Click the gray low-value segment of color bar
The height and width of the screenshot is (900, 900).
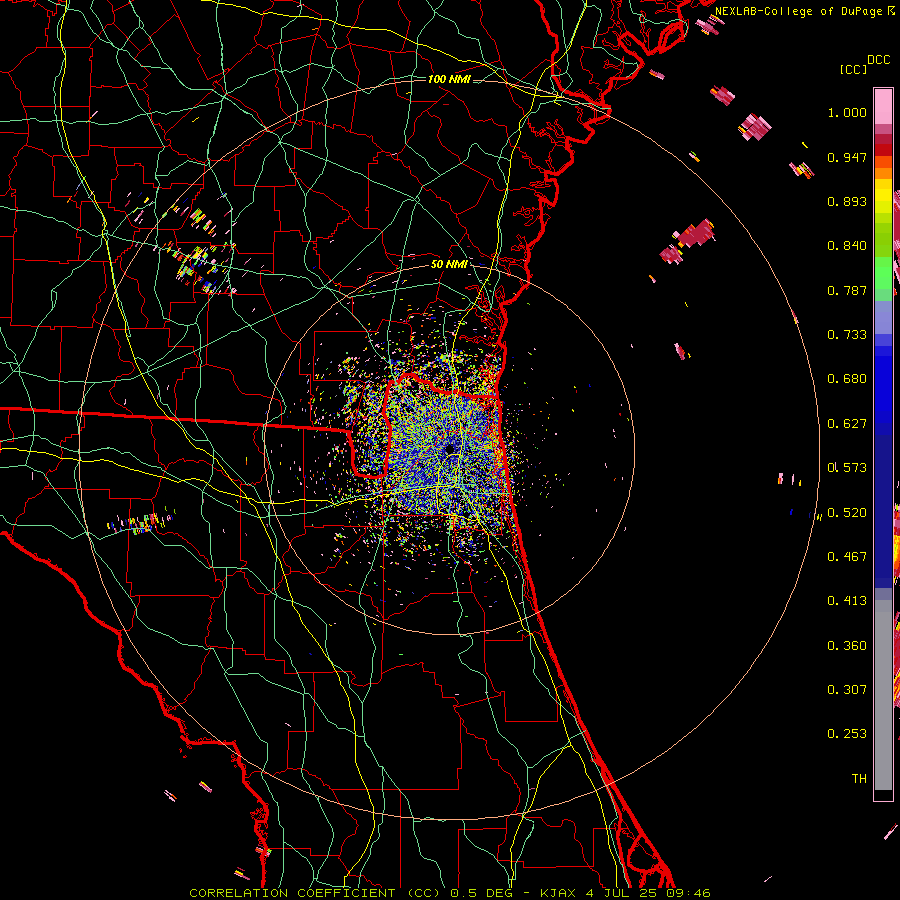point(883,695)
